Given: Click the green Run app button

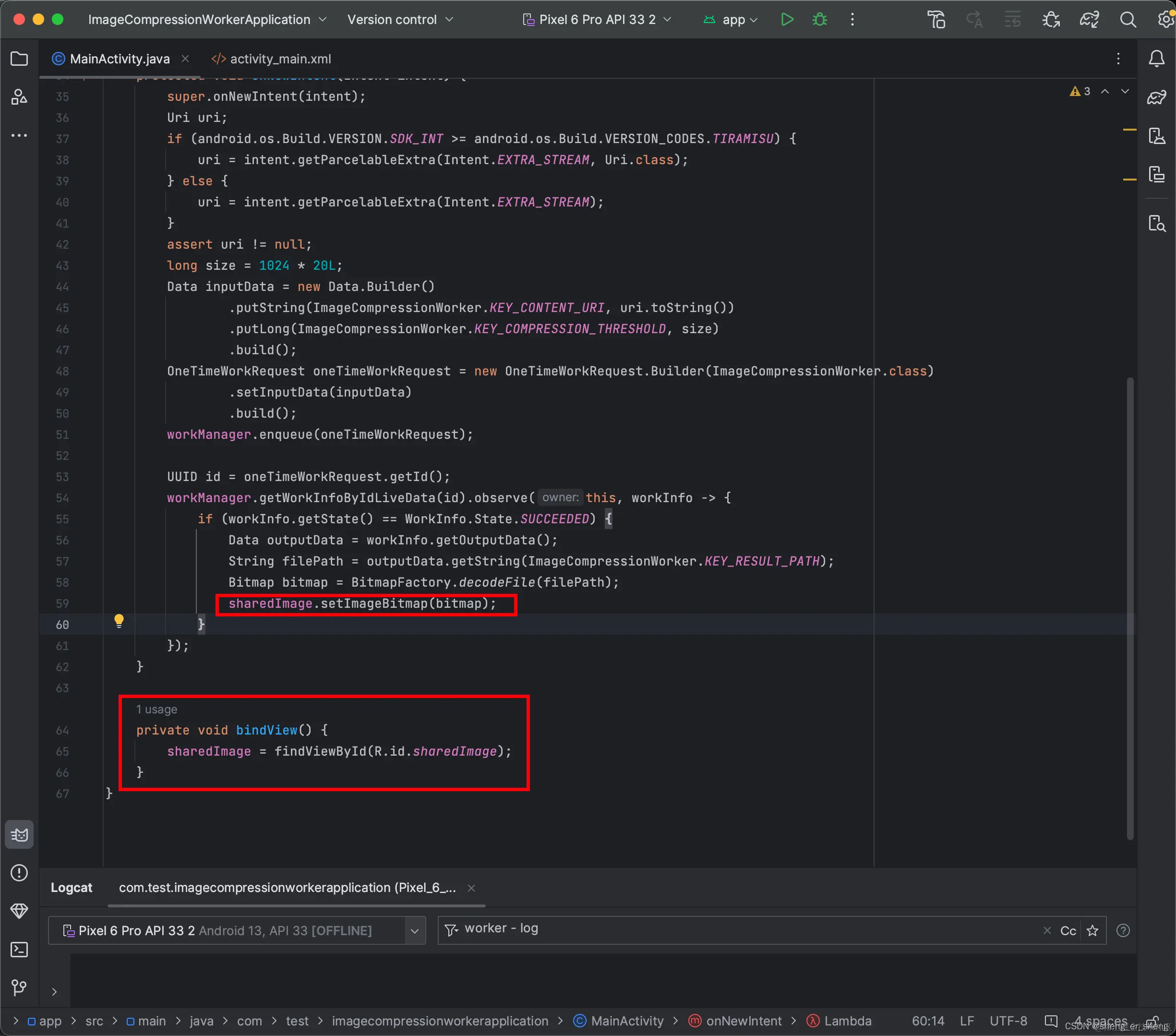Looking at the screenshot, I should point(787,20).
